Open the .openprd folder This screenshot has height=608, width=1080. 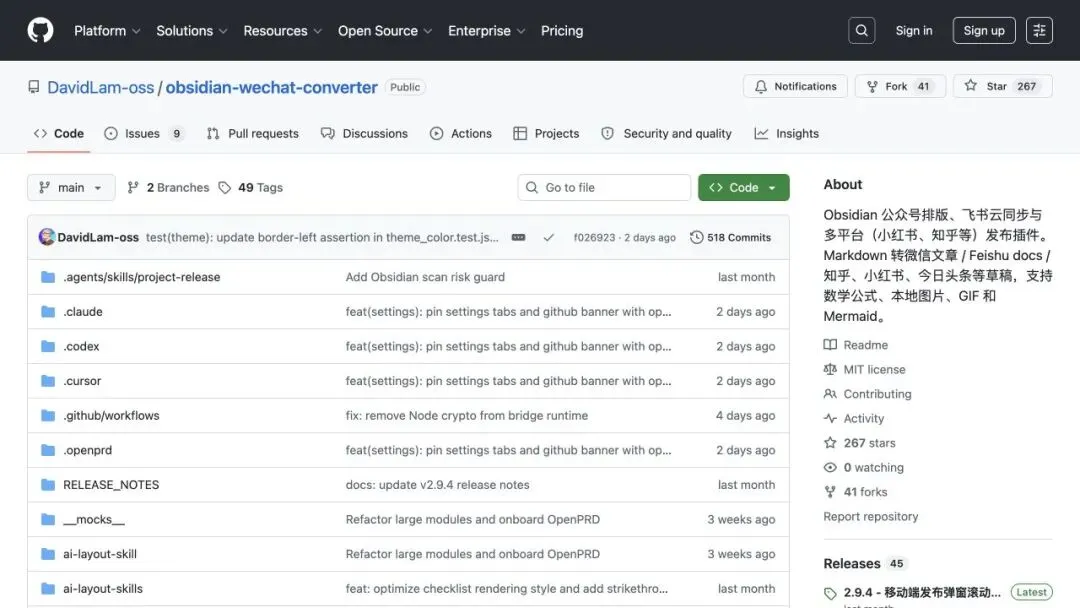point(87,450)
